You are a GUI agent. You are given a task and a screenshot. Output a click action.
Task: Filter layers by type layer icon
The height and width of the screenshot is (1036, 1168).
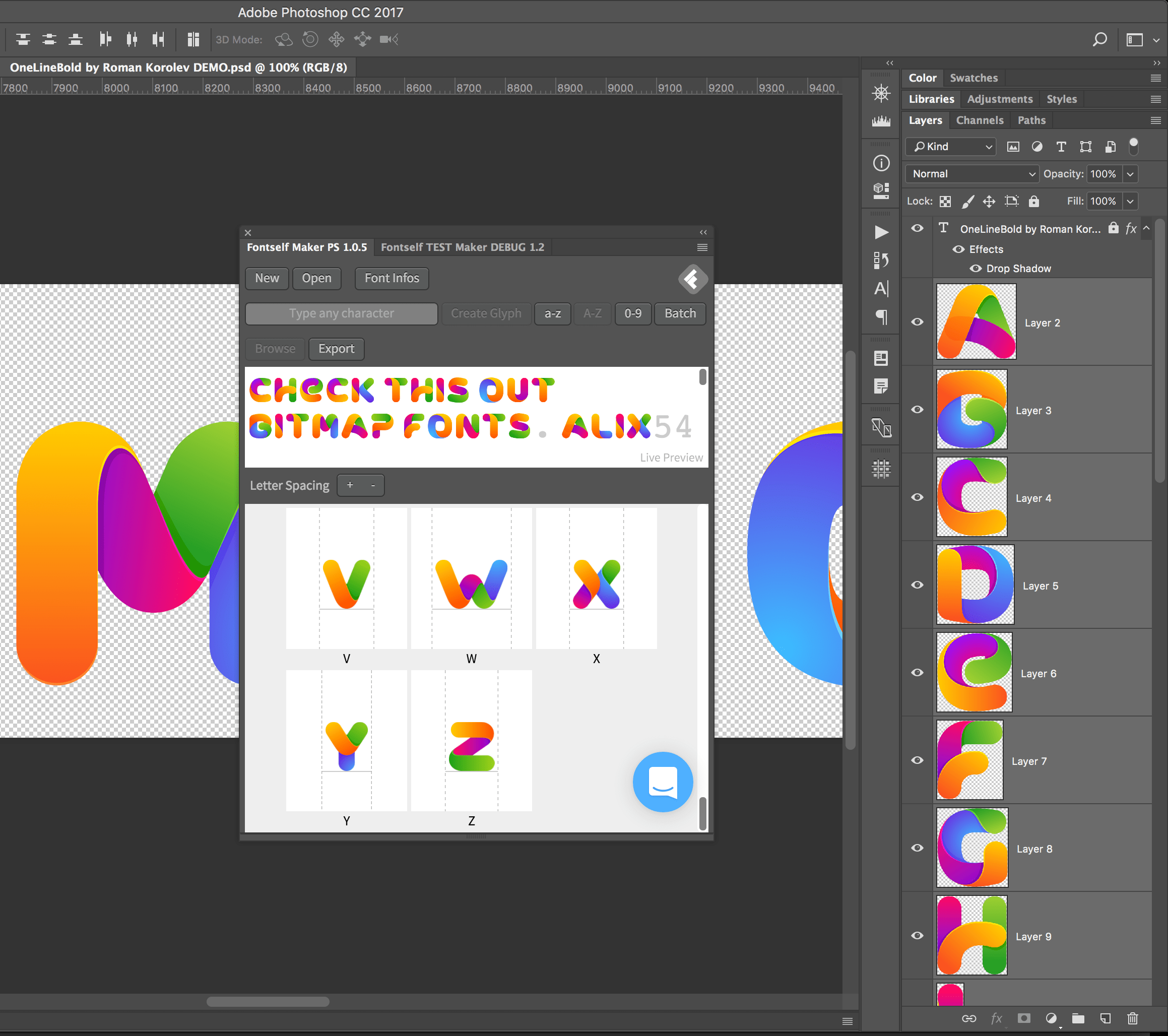click(1061, 147)
